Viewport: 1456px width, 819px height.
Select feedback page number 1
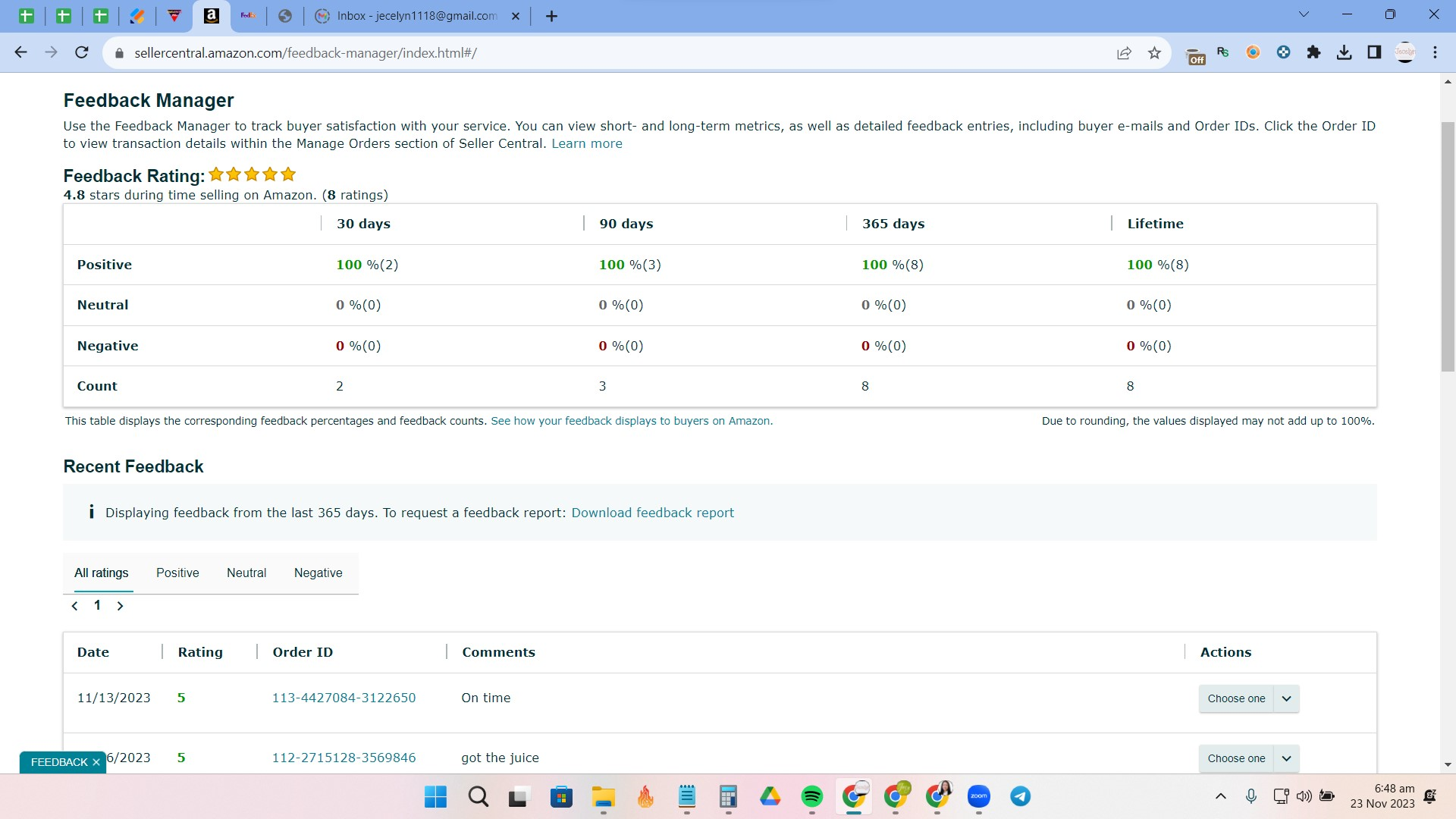tap(97, 605)
